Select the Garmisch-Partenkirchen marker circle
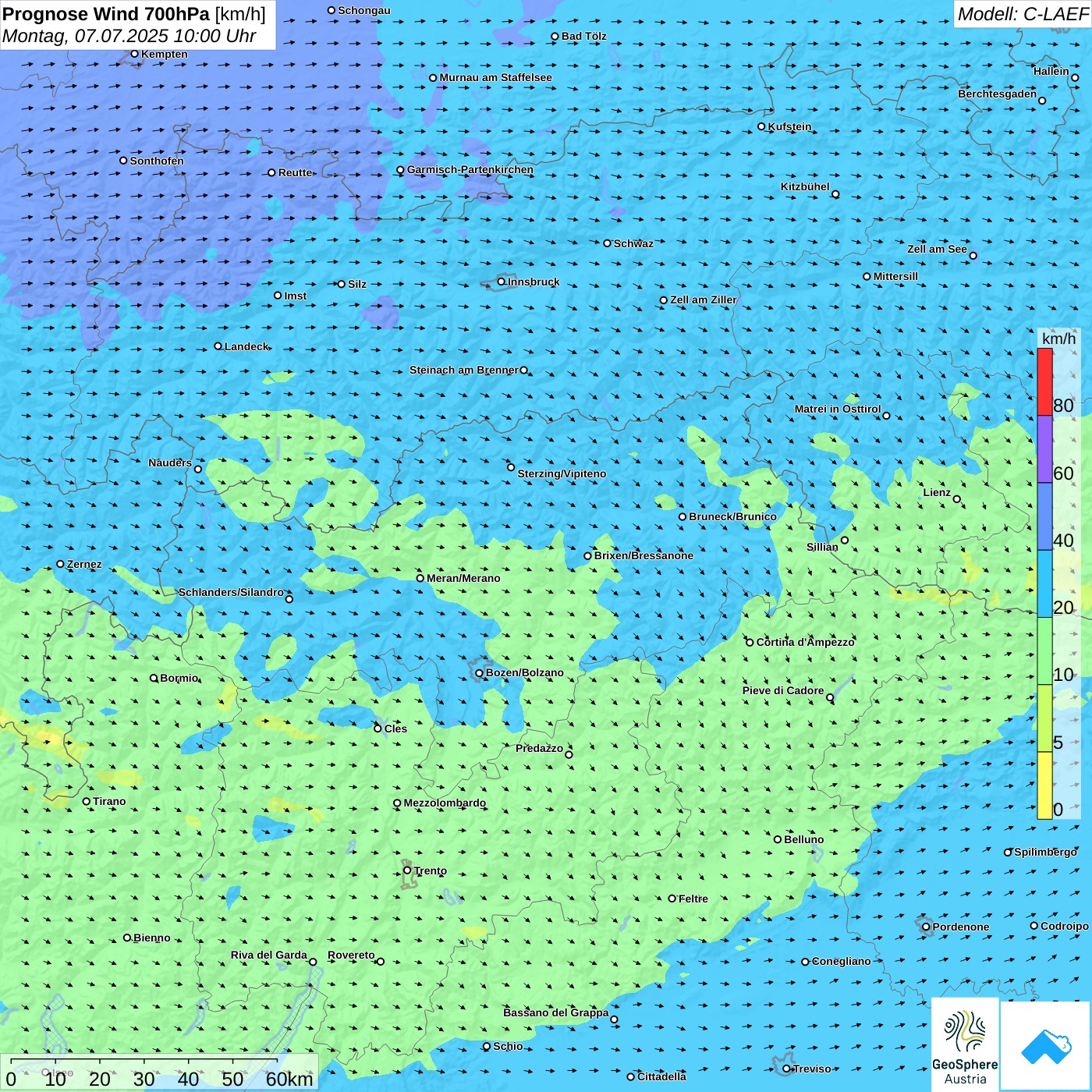Viewport: 1092px width, 1092px height. pos(400,170)
